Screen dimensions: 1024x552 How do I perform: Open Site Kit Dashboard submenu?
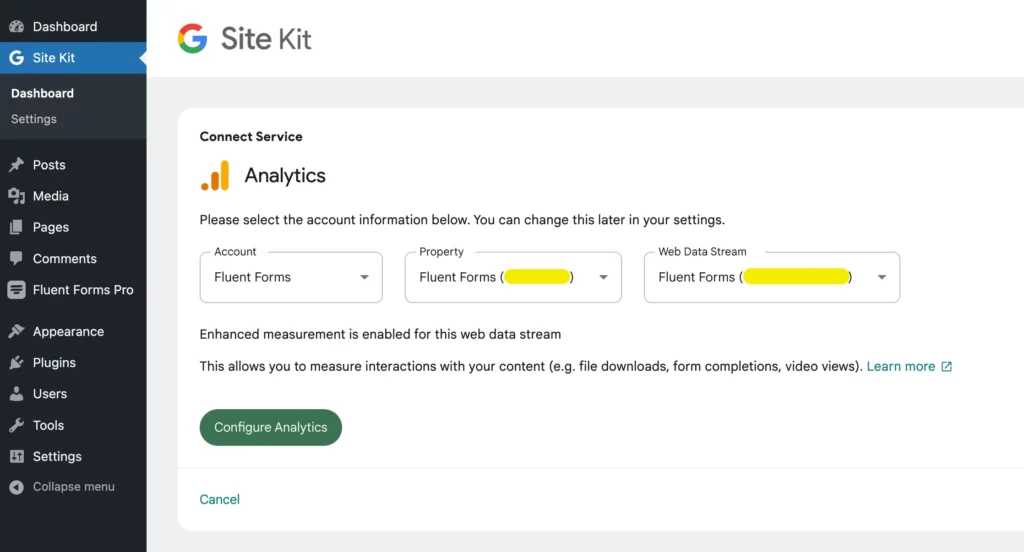pos(42,93)
